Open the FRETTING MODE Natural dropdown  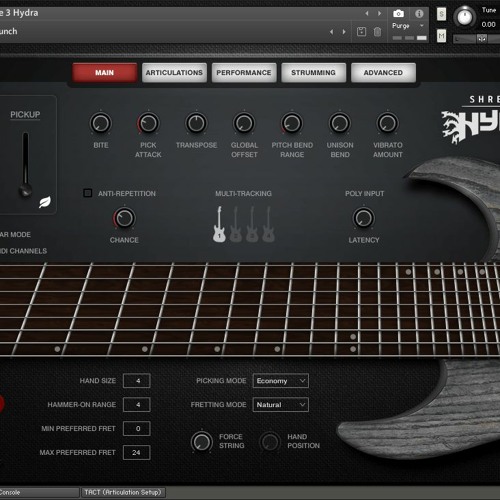[x=281, y=405]
